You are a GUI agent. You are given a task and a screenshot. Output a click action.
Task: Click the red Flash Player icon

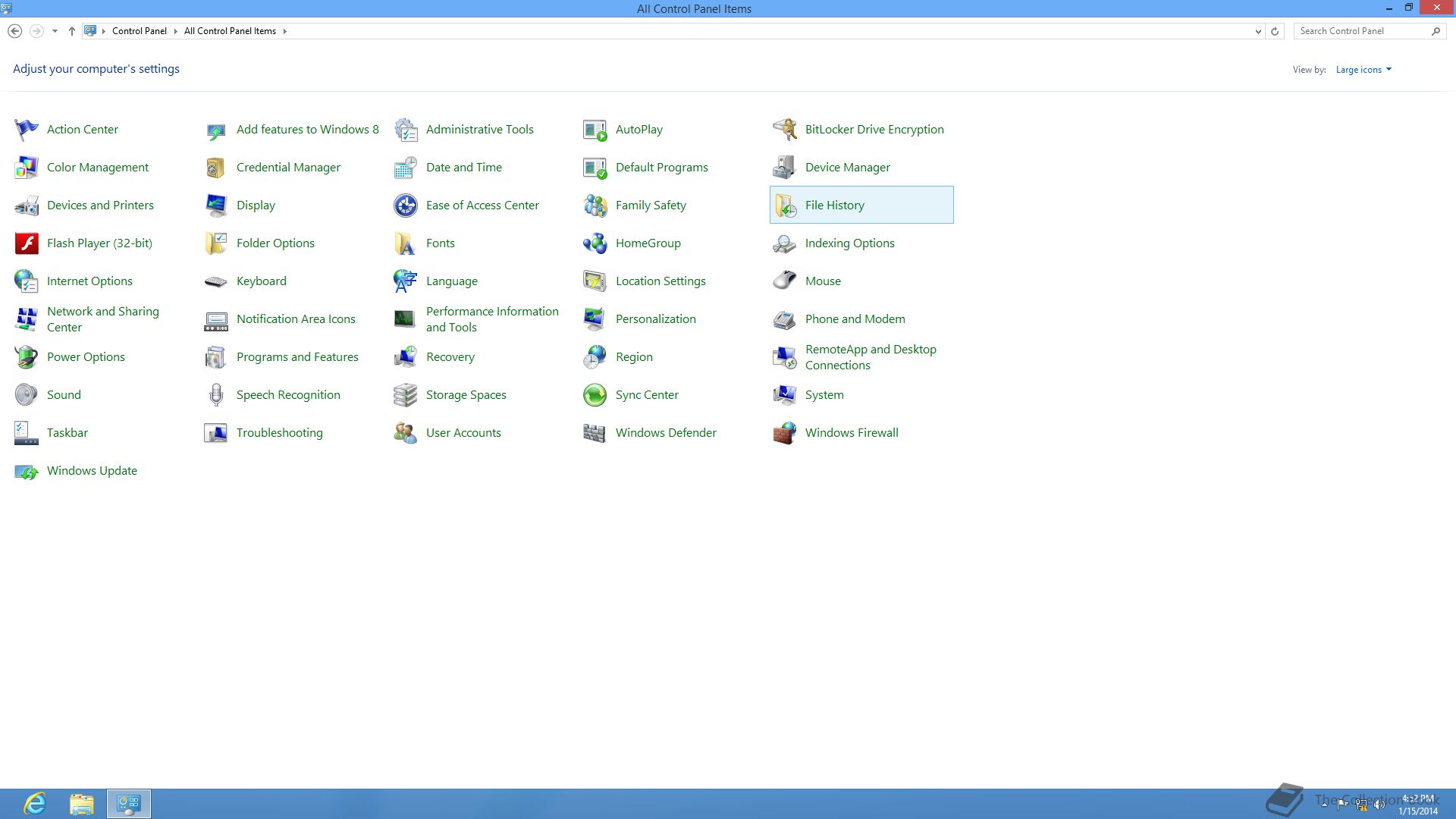[27, 243]
